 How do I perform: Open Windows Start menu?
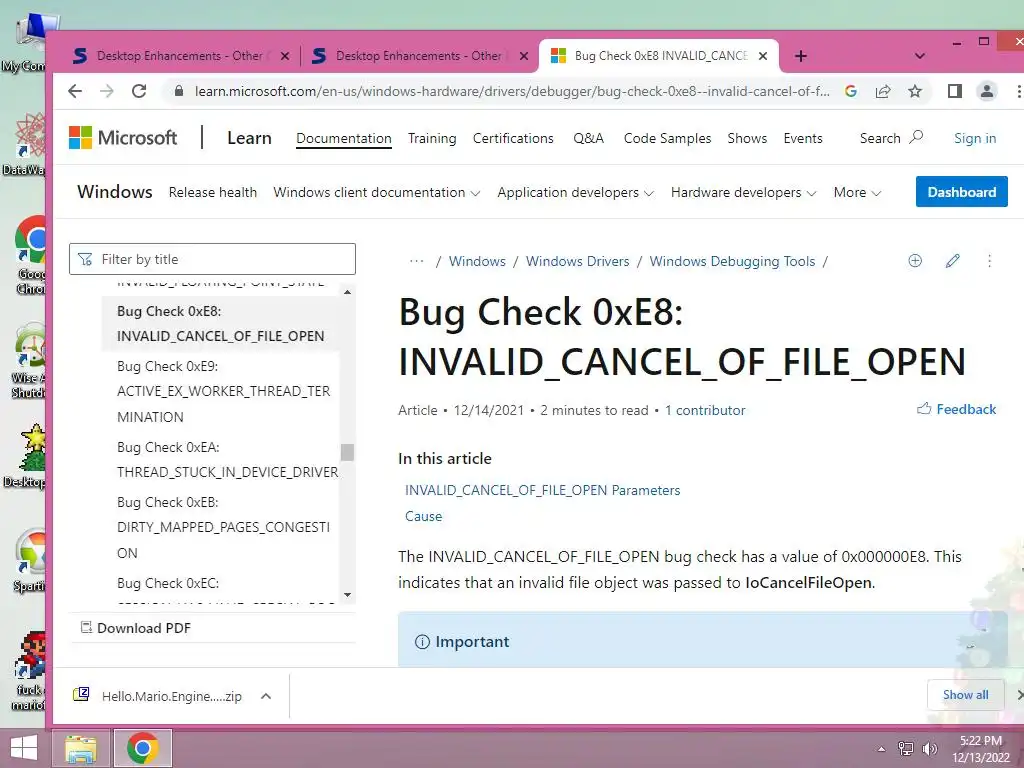coord(24,748)
